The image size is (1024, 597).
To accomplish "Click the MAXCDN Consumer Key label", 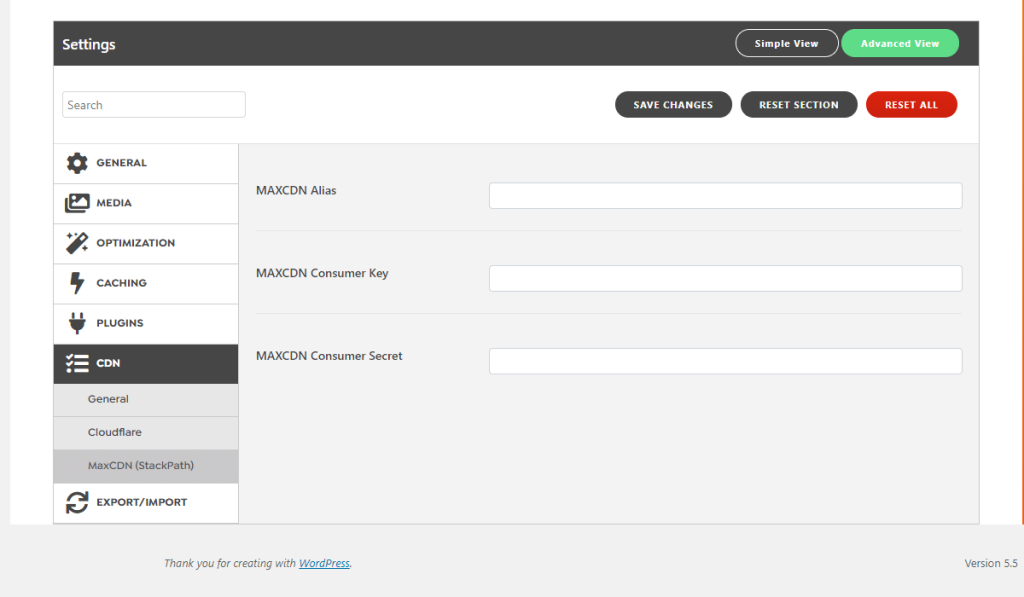I will click(322, 273).
